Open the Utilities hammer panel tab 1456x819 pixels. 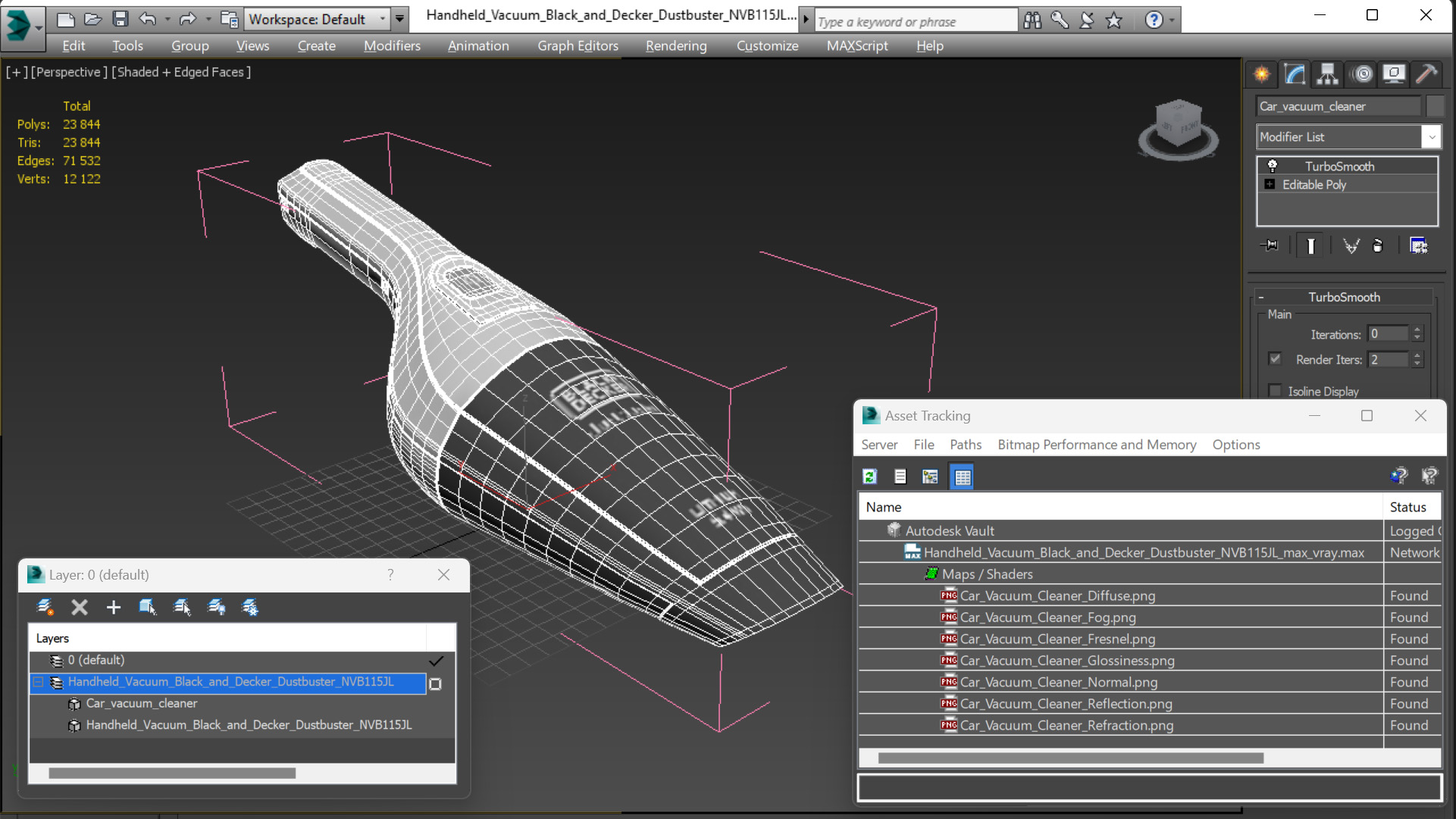tap(1426, 73)
